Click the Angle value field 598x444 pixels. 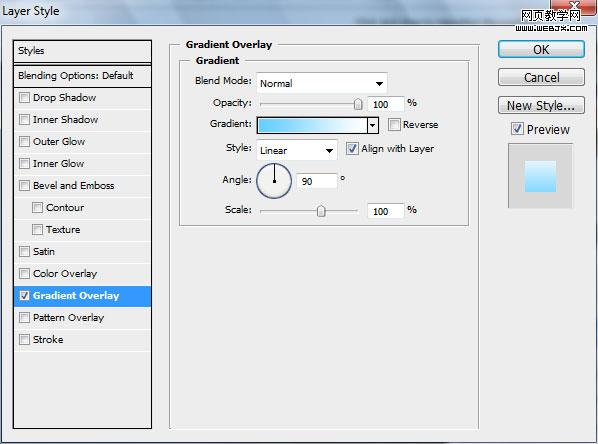tap(317, 181)
